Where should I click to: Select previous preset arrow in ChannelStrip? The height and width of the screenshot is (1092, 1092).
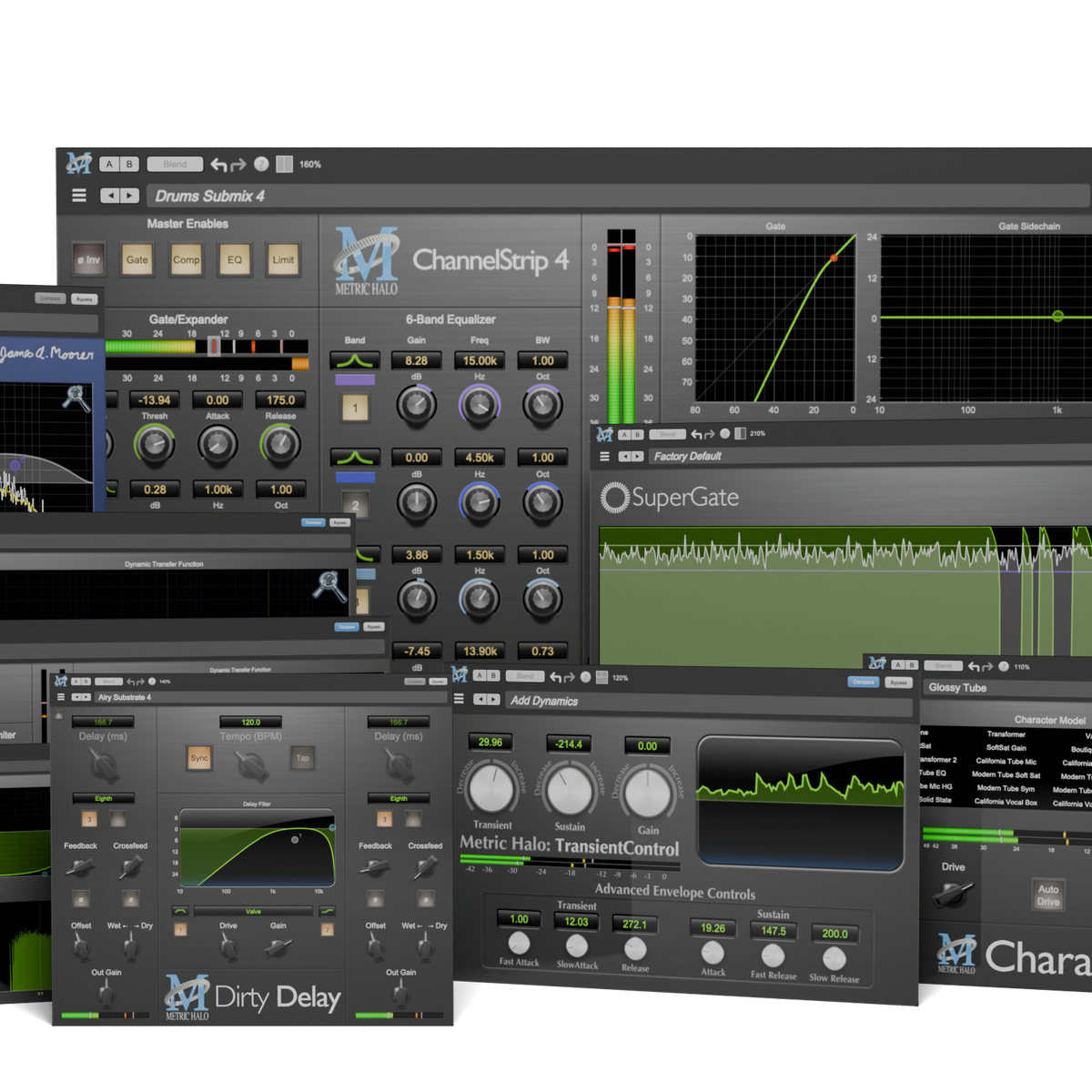[110, 196]
